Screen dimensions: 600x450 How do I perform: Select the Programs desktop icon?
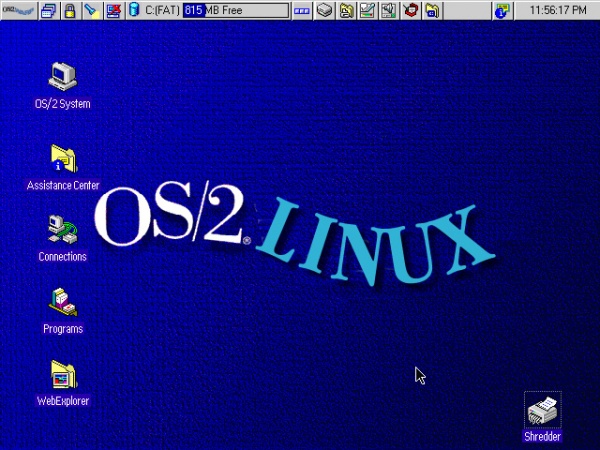point(63,302)
